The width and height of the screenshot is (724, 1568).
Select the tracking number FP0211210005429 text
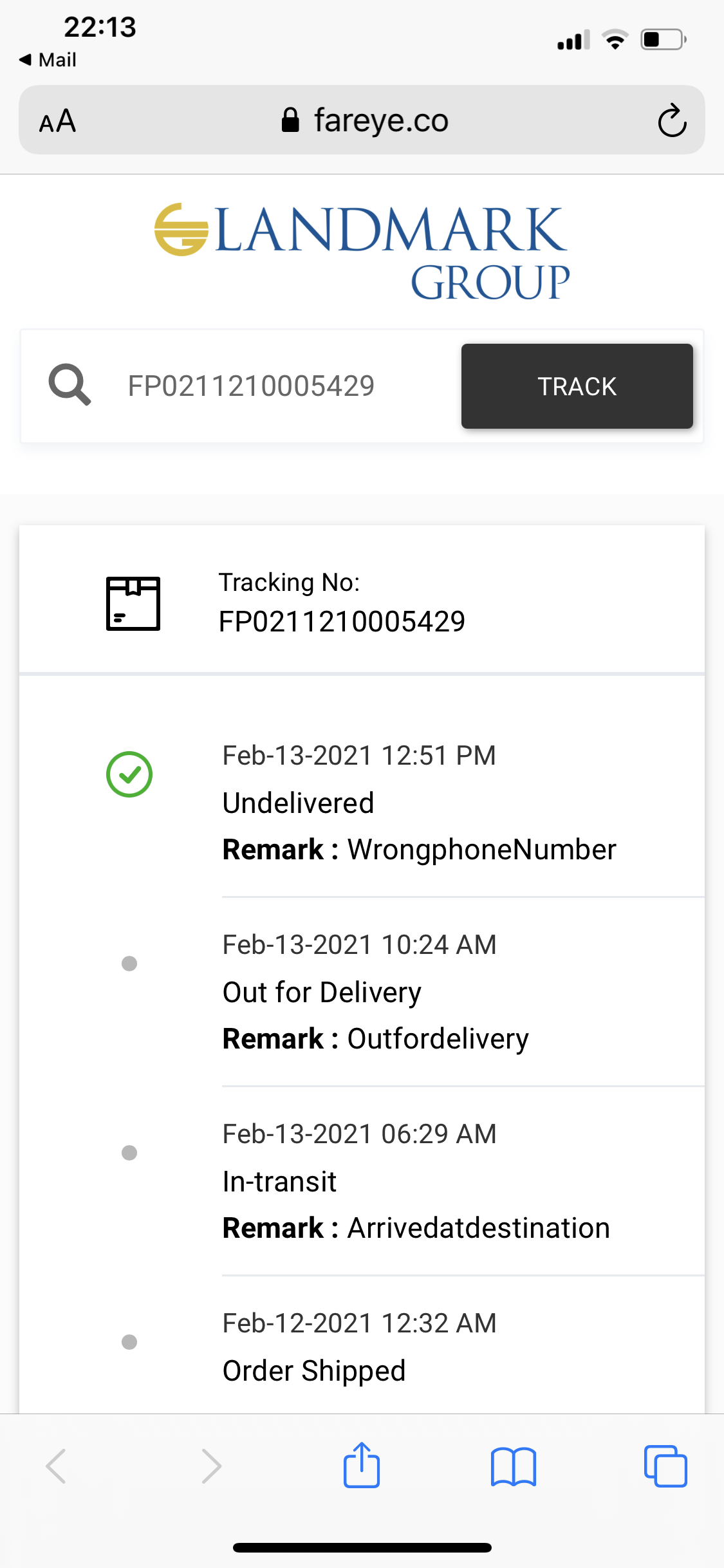click(342, 622)
